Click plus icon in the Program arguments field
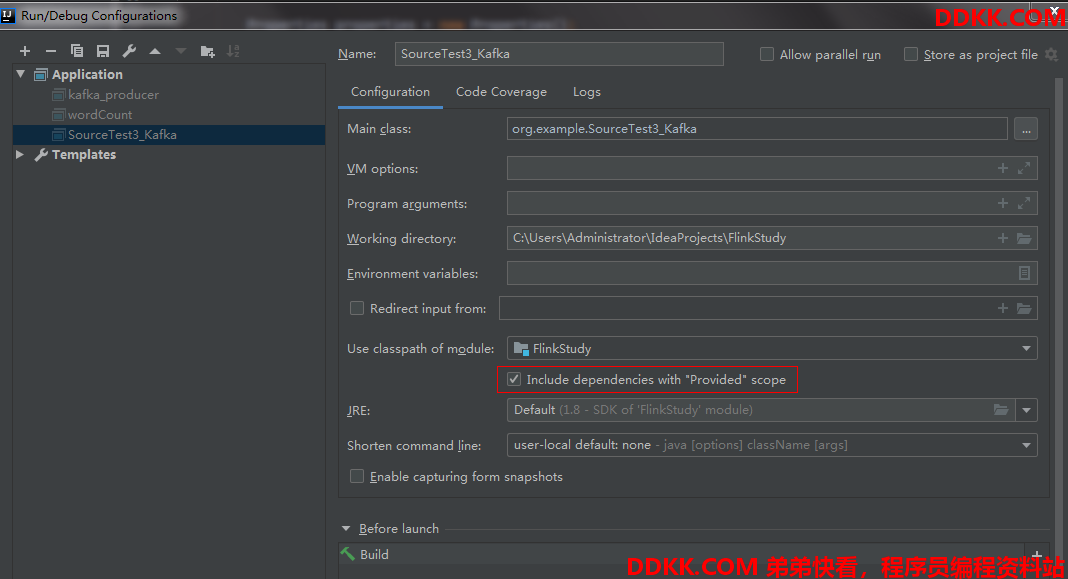 (1003, 203)
